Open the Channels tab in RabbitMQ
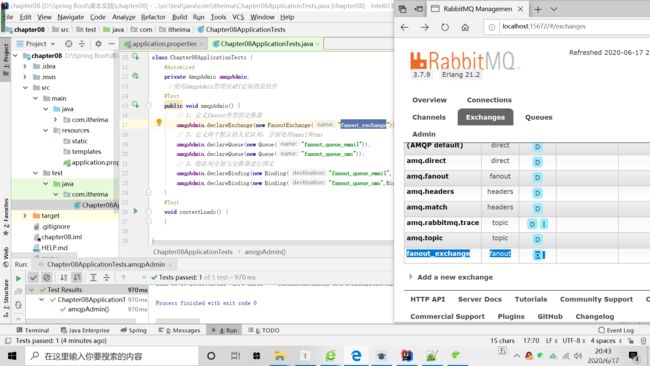The image size is (650, 366). [x=429, y=117]
